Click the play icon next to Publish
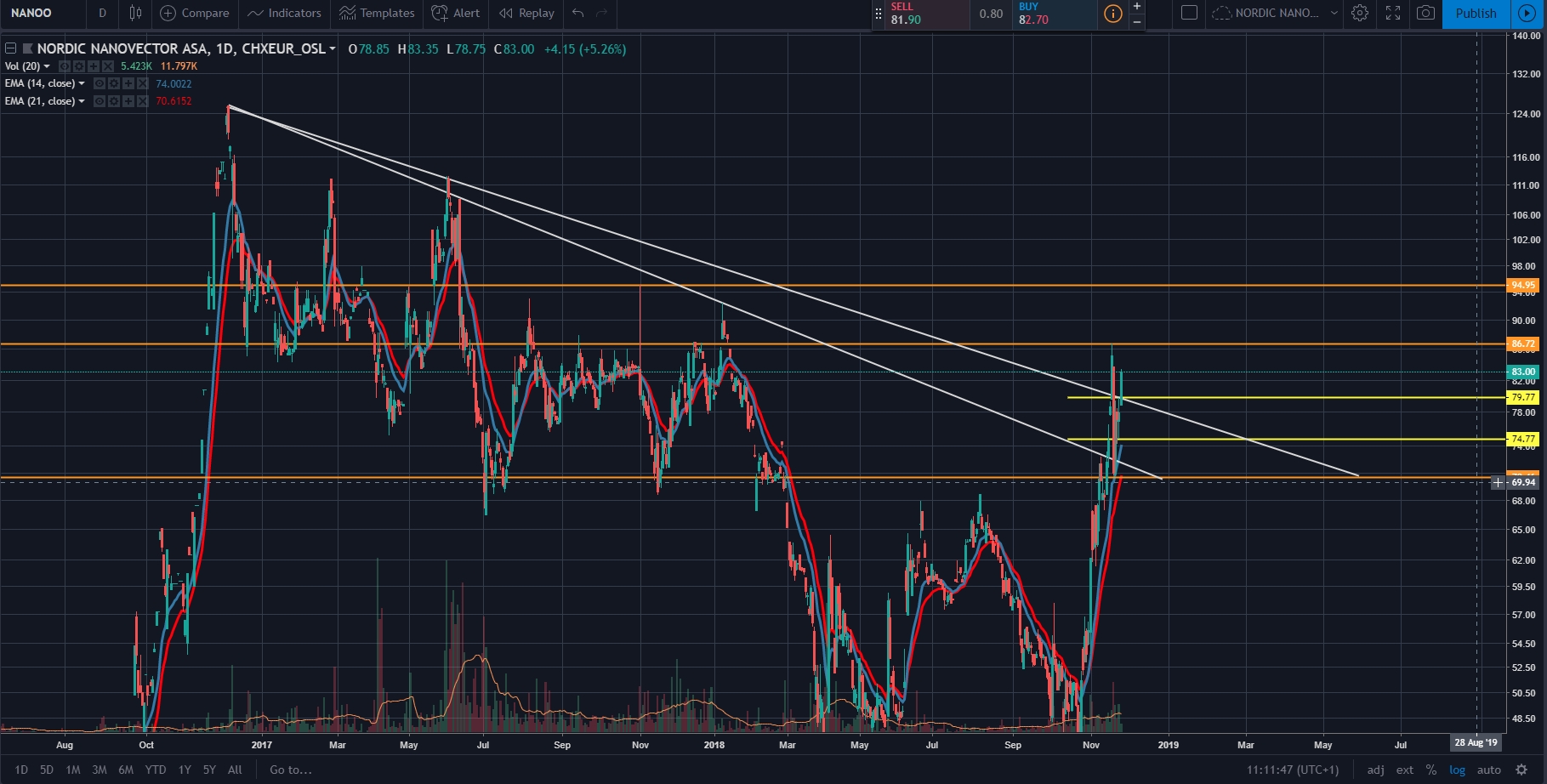This screenshot has height=784, width=1547. (x=1527, y=14)
